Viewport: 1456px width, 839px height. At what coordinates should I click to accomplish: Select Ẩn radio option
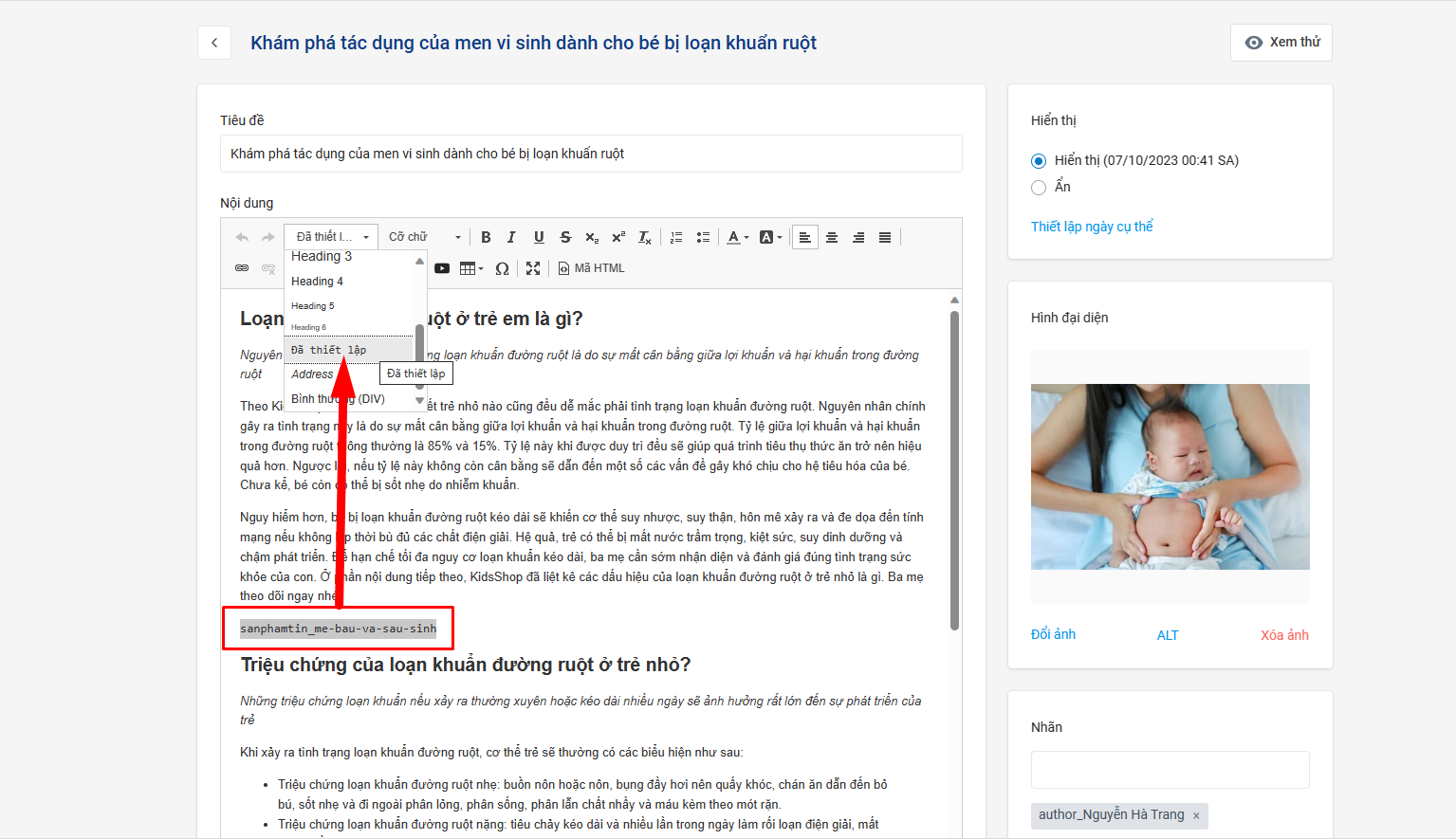click(1039, 188)
